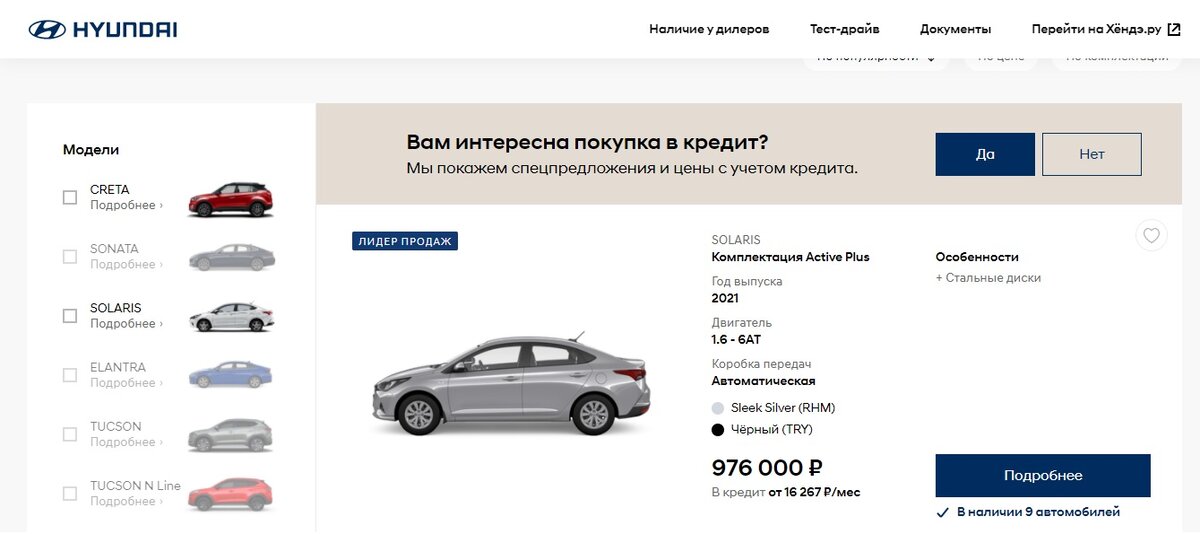
Task: Check the CRETA model checkbox
Action: (70, 197)
